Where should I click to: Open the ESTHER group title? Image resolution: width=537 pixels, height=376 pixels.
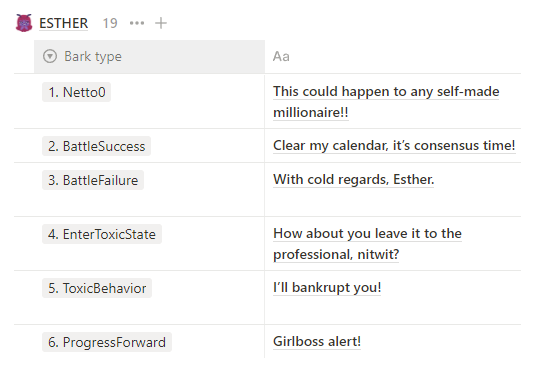63,23
